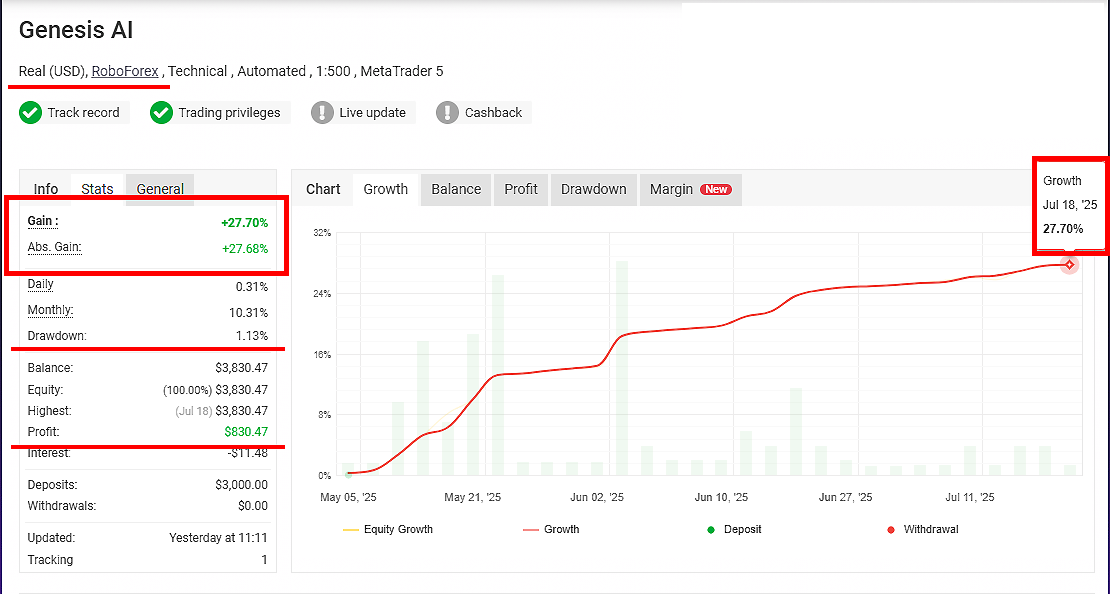Click the Monthly label

tap(50, 310)
